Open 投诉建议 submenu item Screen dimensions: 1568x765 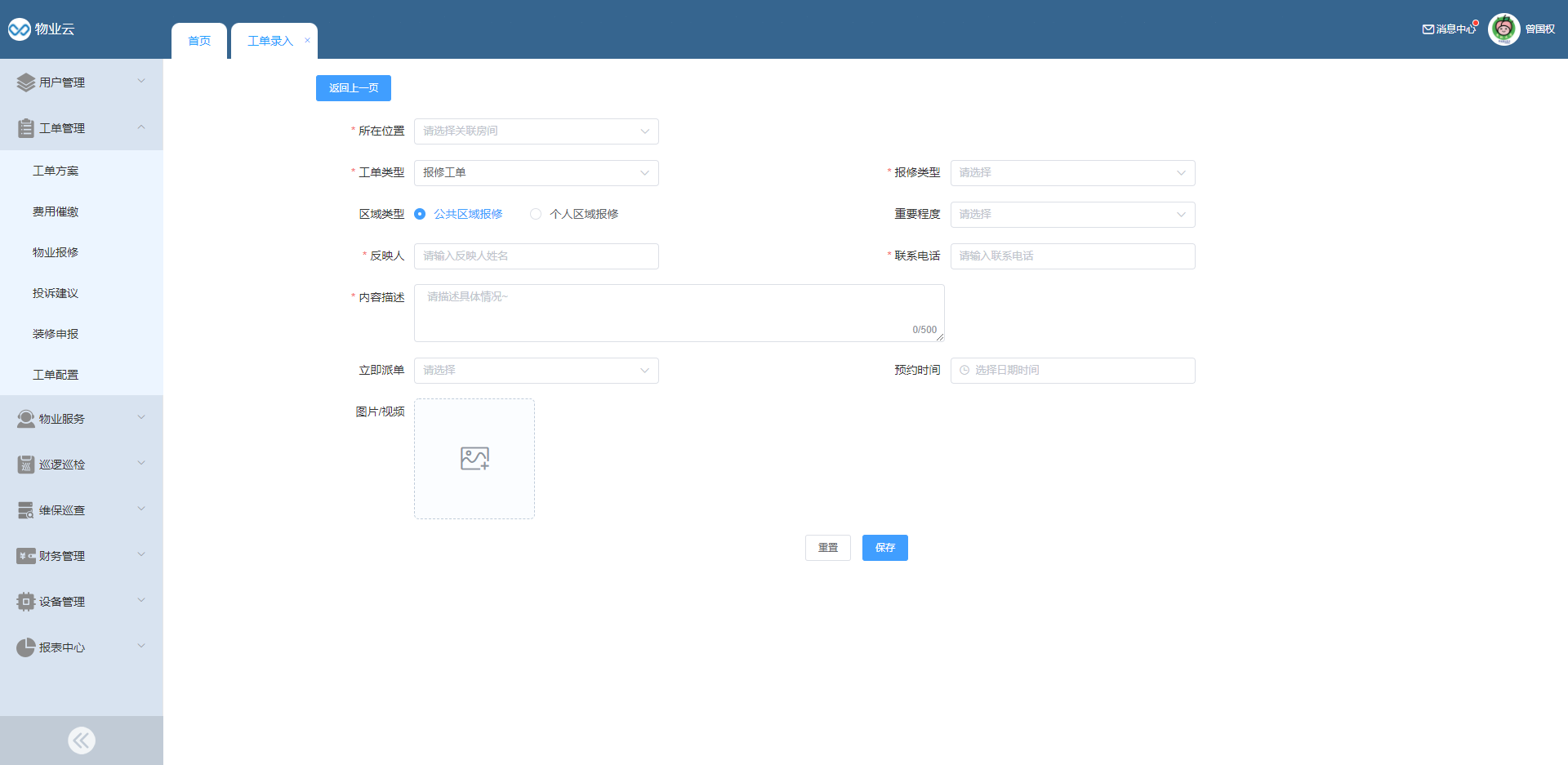(82, 293)
